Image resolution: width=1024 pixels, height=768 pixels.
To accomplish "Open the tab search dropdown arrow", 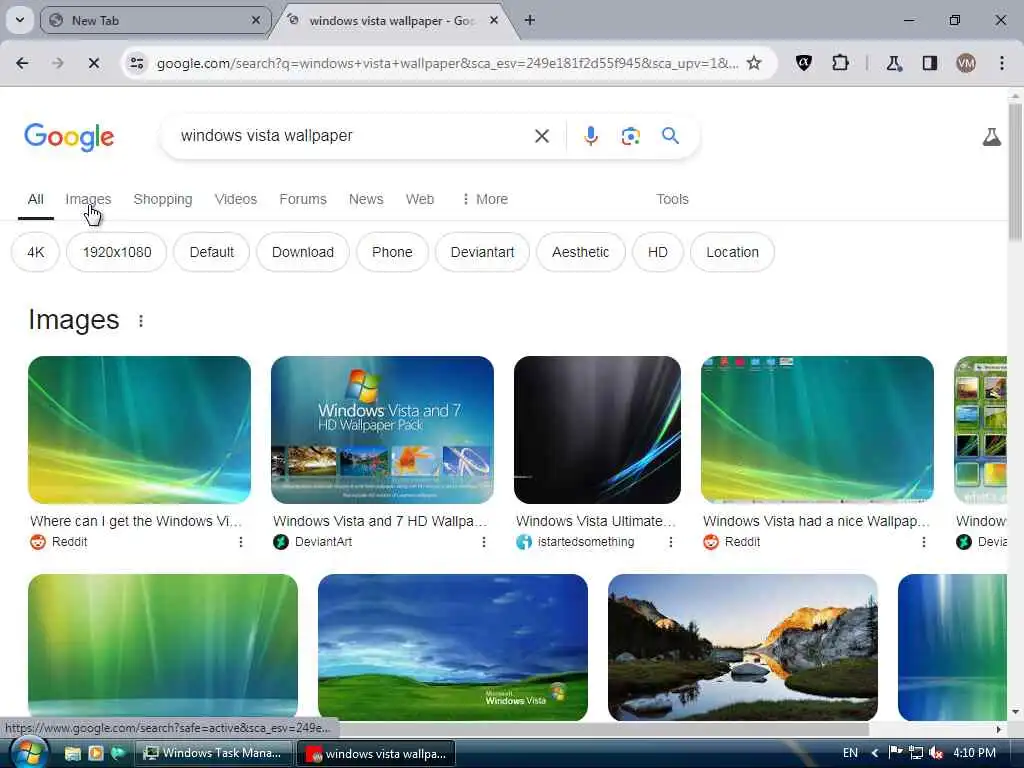I will click(20, 20).
